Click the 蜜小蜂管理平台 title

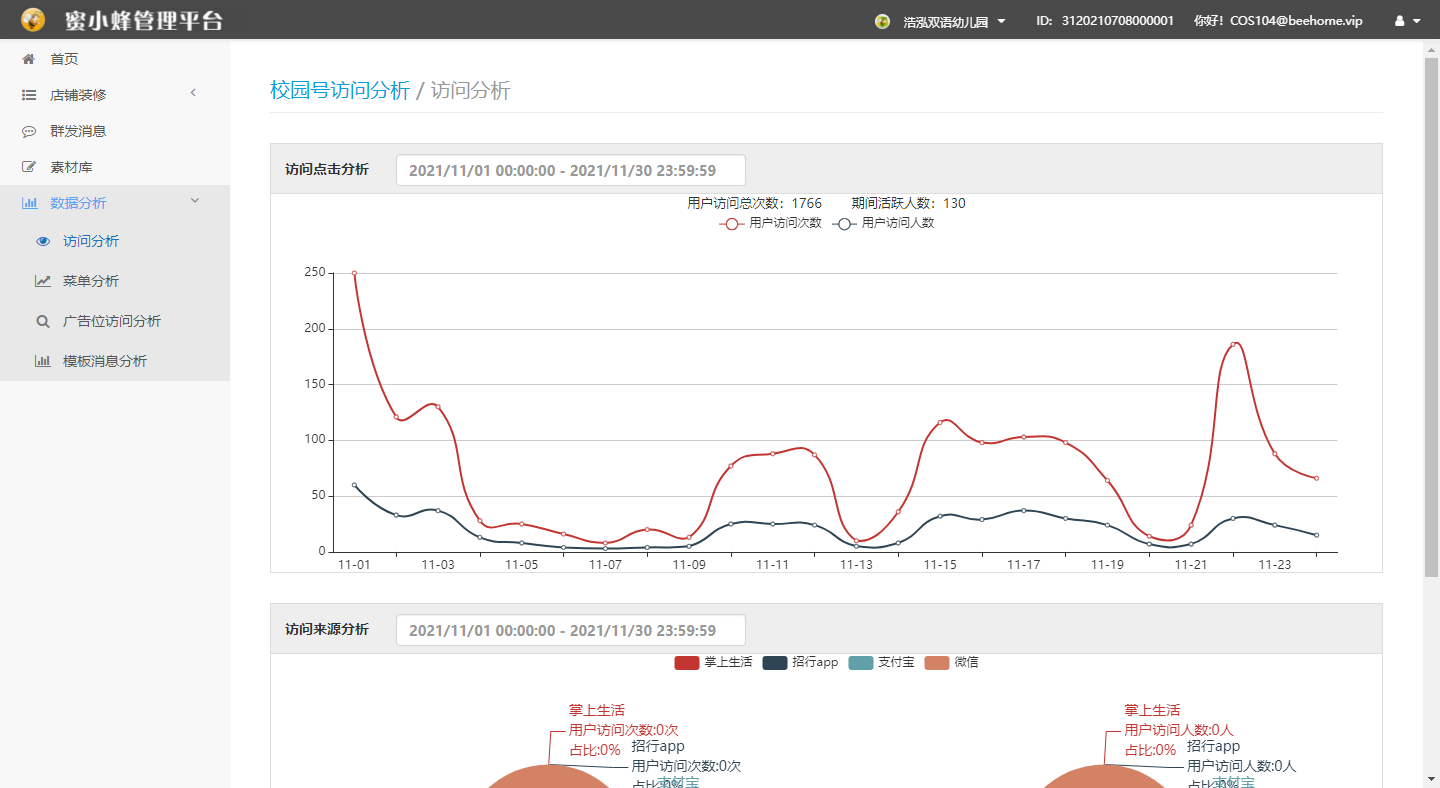tap(144, 20)
